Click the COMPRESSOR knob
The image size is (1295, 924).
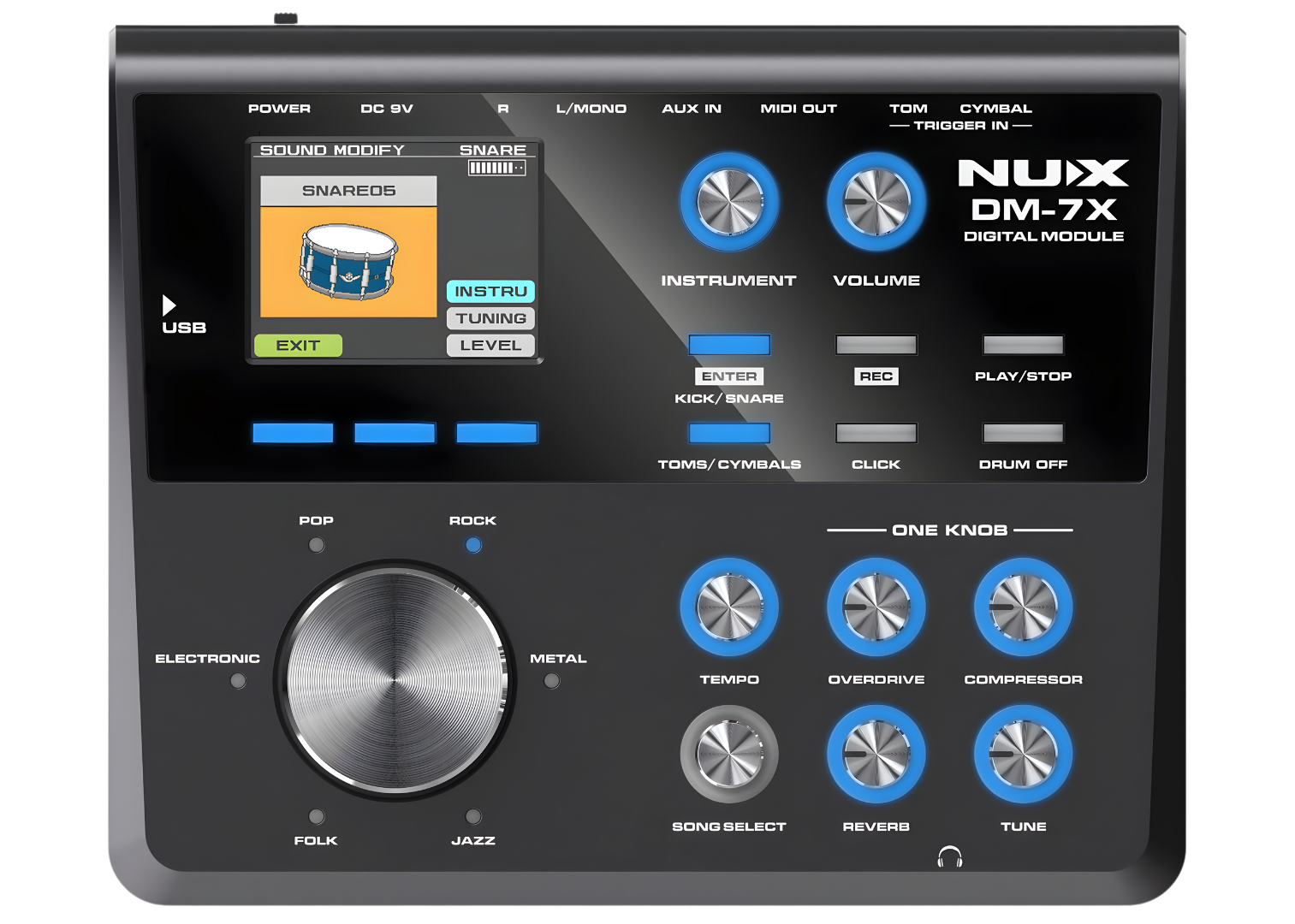tap(1024, 607)
